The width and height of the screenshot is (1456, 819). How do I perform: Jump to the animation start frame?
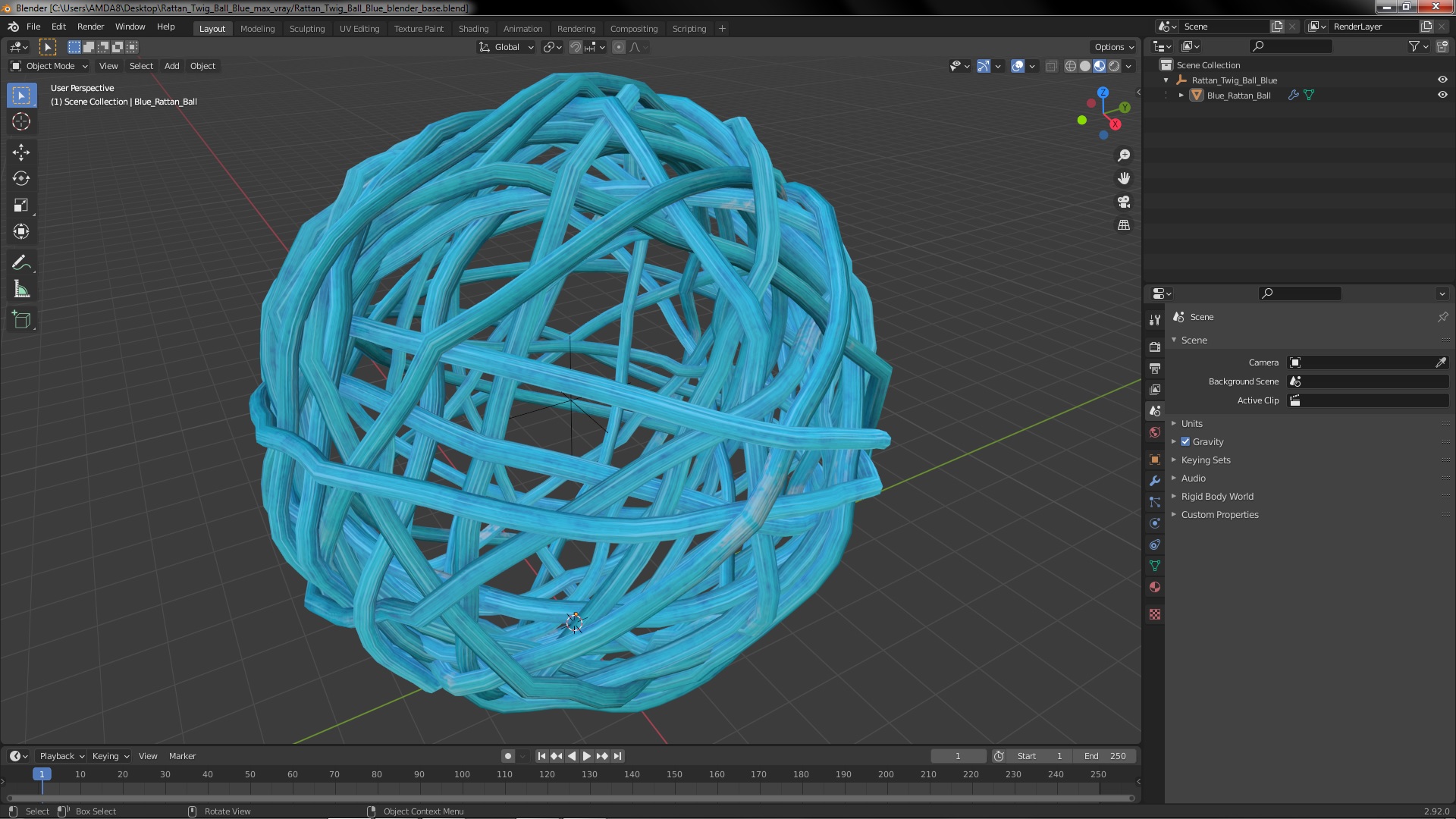point(541,756)
